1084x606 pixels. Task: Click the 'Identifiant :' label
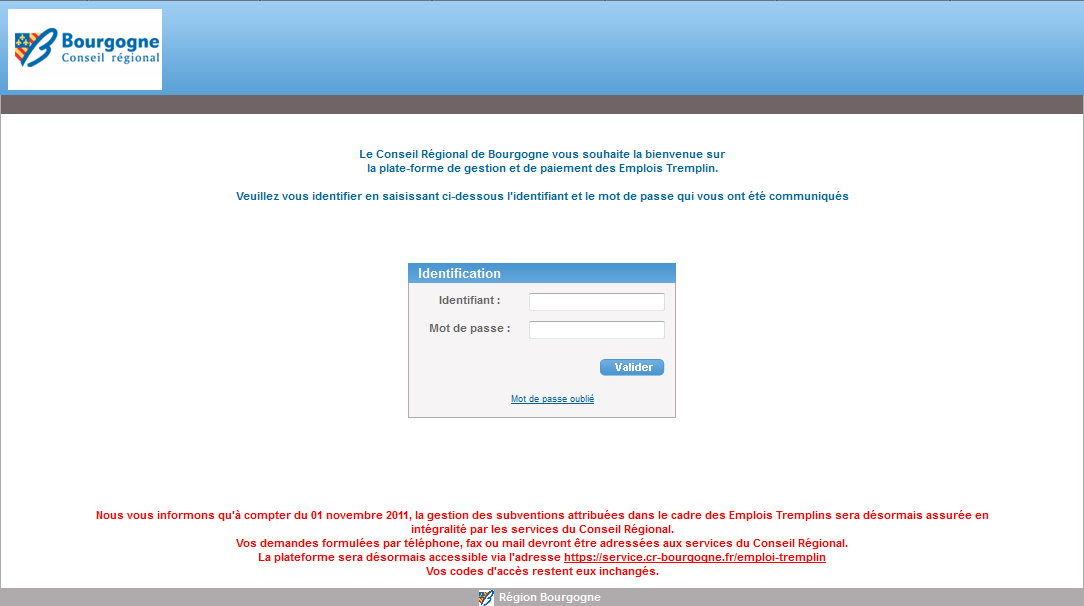469,301
